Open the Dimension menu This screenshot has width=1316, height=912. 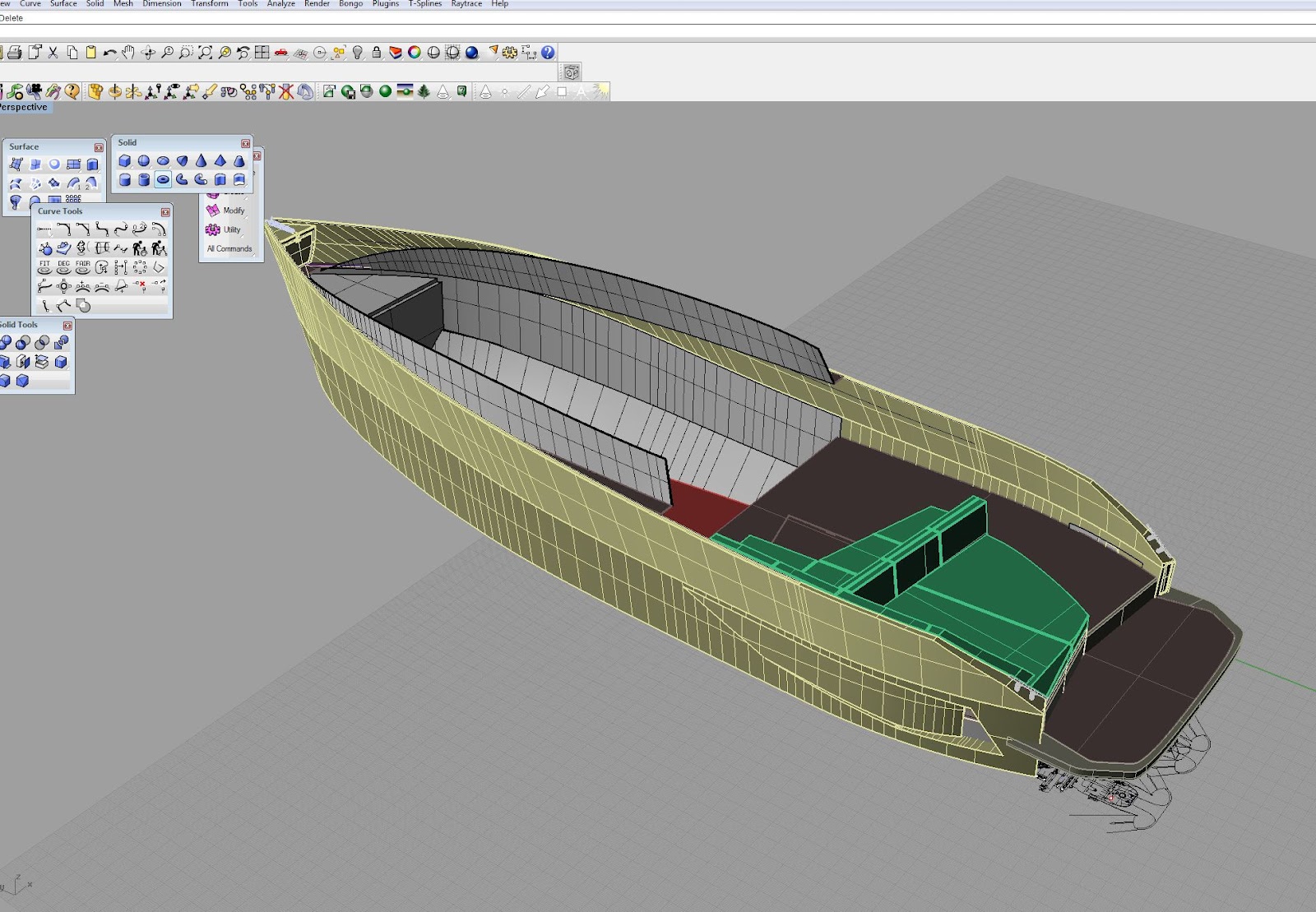coord(162,4)
